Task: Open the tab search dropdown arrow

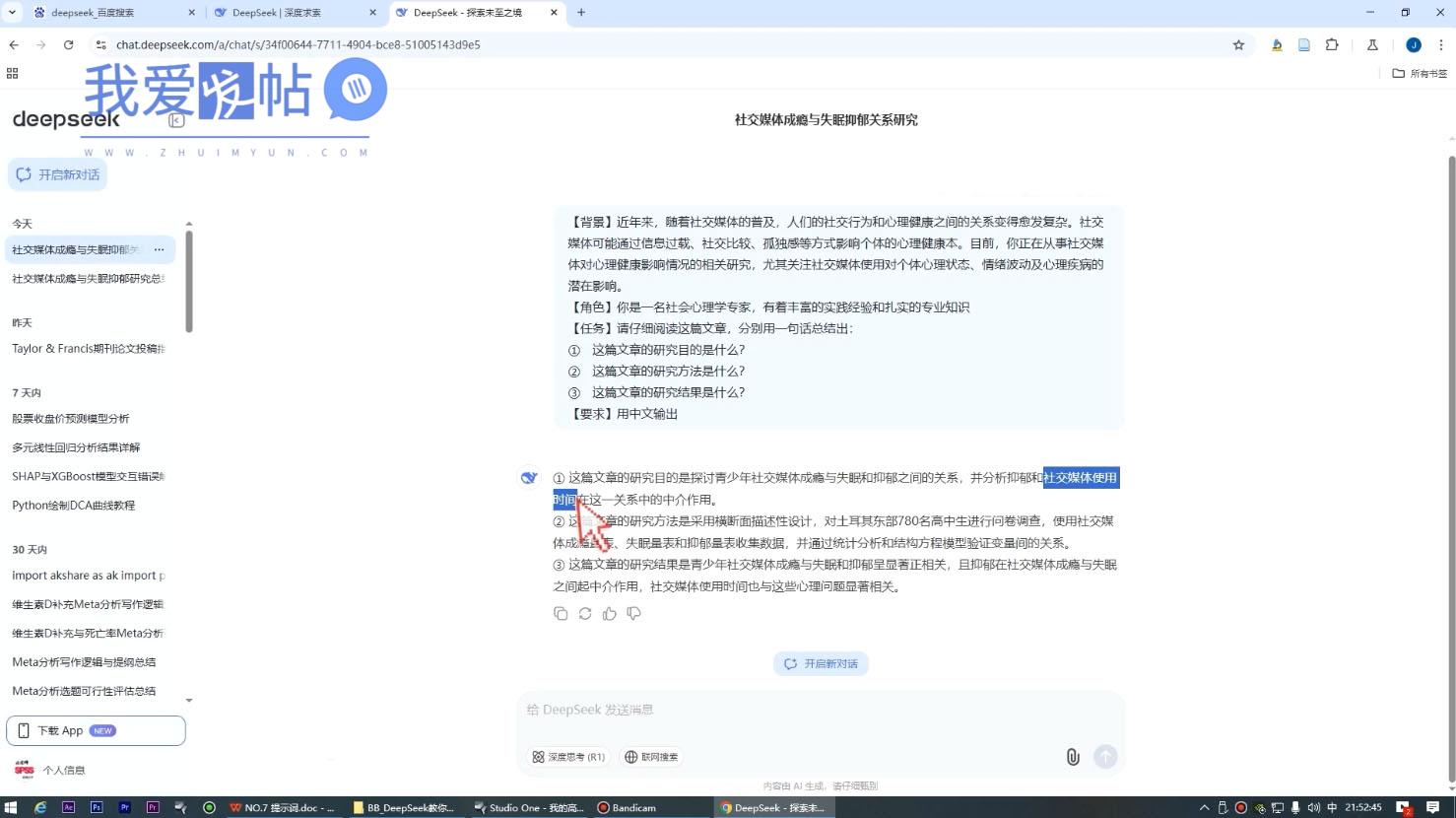Action: pyautogui.click(x=12, y=13)
